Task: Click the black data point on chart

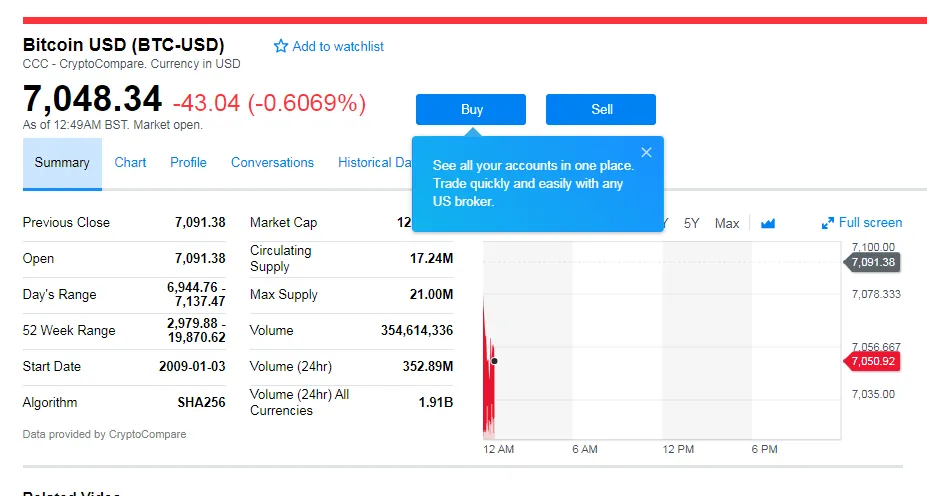Action: pyautogui.click(x=494, y=361)
